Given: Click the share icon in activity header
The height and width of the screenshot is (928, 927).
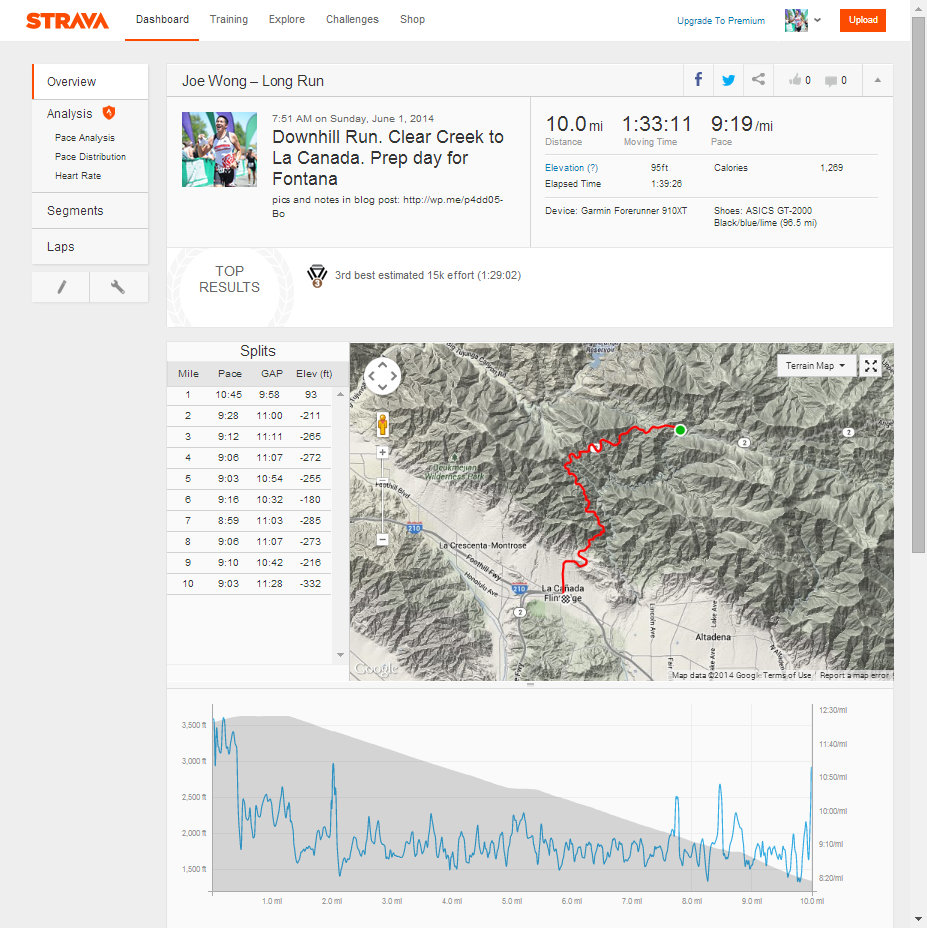Looking at the screenshot, I should click(x=758, y=81).
